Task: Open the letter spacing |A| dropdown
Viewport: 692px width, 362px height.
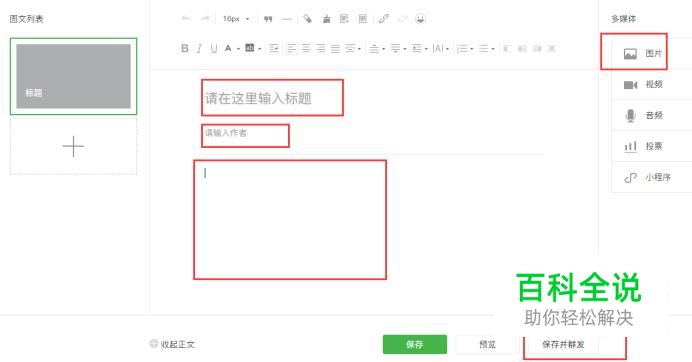Action: [x=440, y=48]
